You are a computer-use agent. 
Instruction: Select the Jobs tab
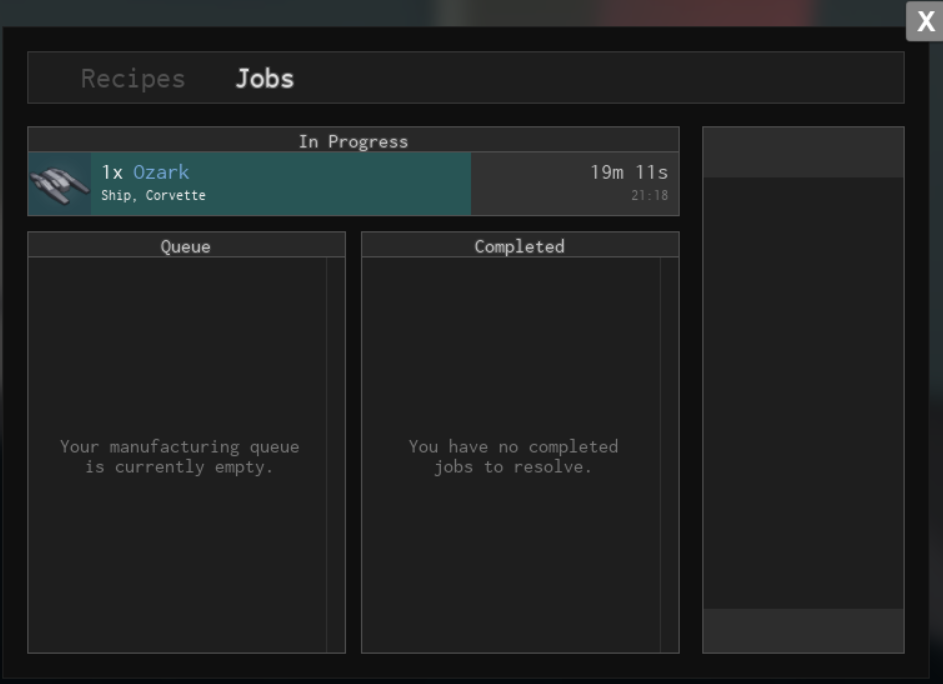264,79
